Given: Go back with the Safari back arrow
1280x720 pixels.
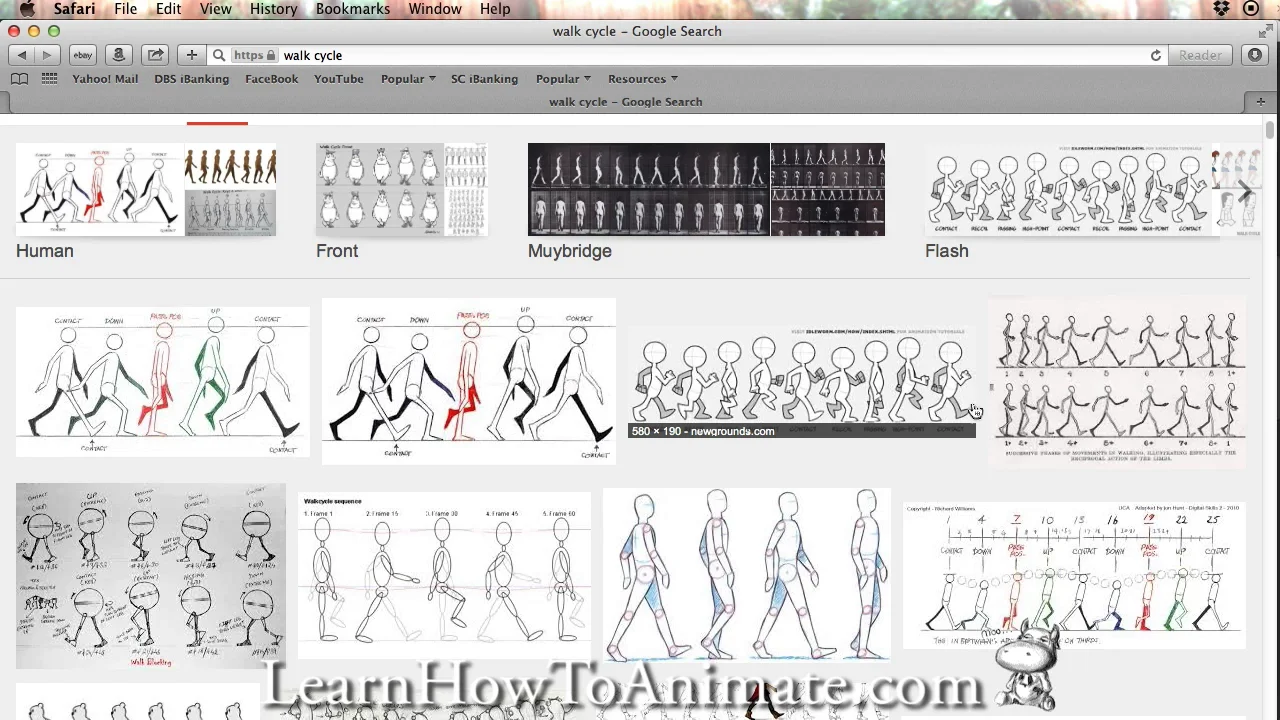Looking at the screenshot, I should (x=22, y=55).
